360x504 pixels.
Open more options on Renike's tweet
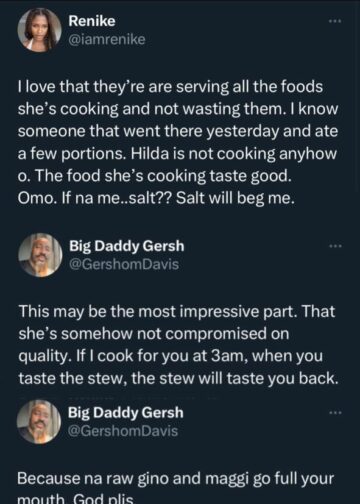335,21
